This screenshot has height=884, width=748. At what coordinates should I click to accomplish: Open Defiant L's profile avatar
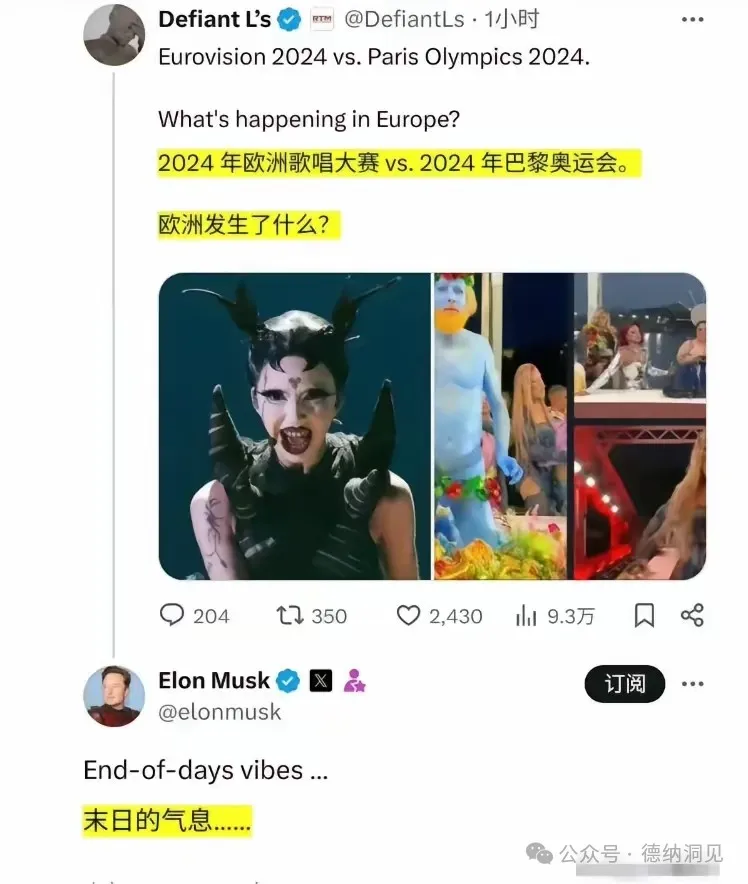click(x=114, y=35)
